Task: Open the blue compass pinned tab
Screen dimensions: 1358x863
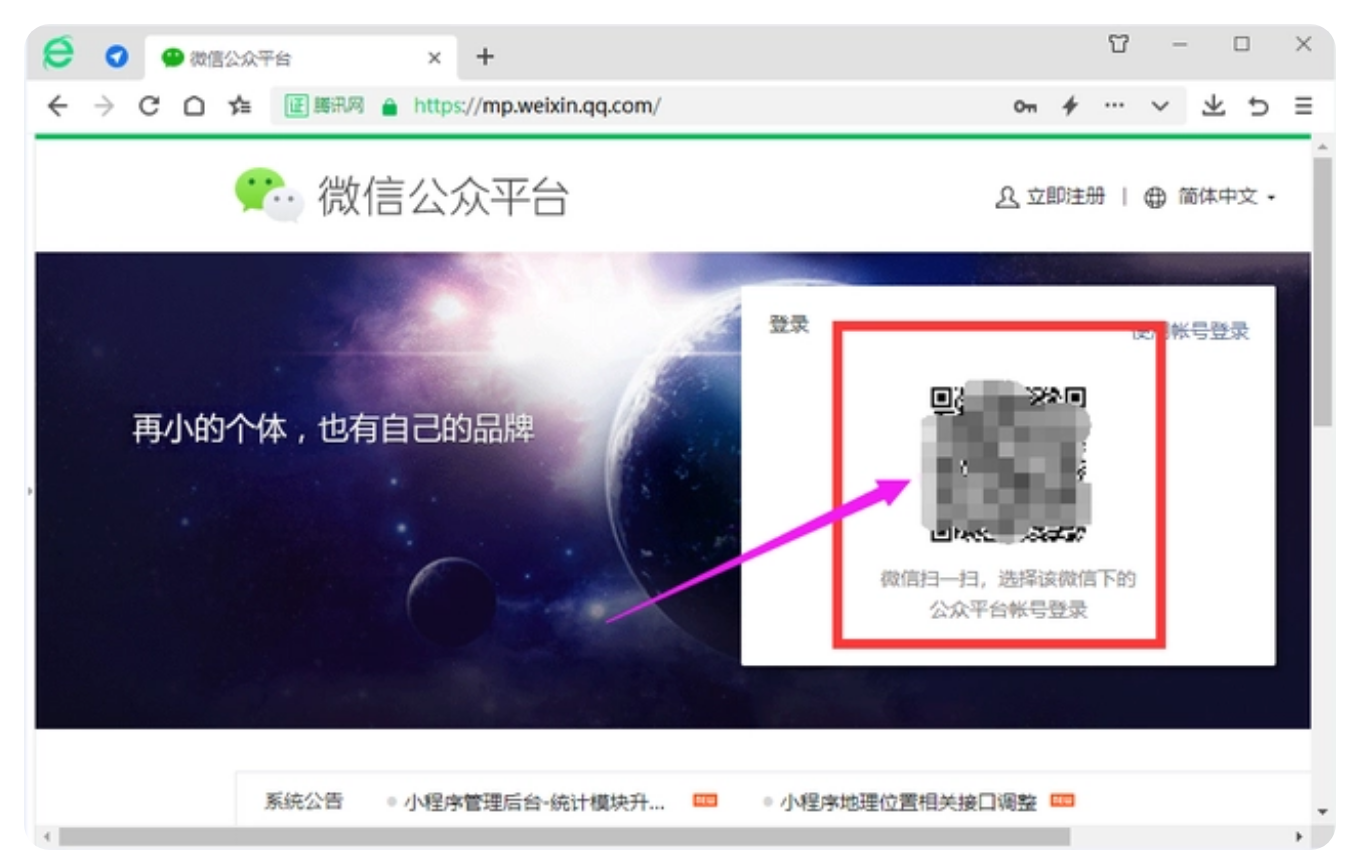Action: point(117,57)
